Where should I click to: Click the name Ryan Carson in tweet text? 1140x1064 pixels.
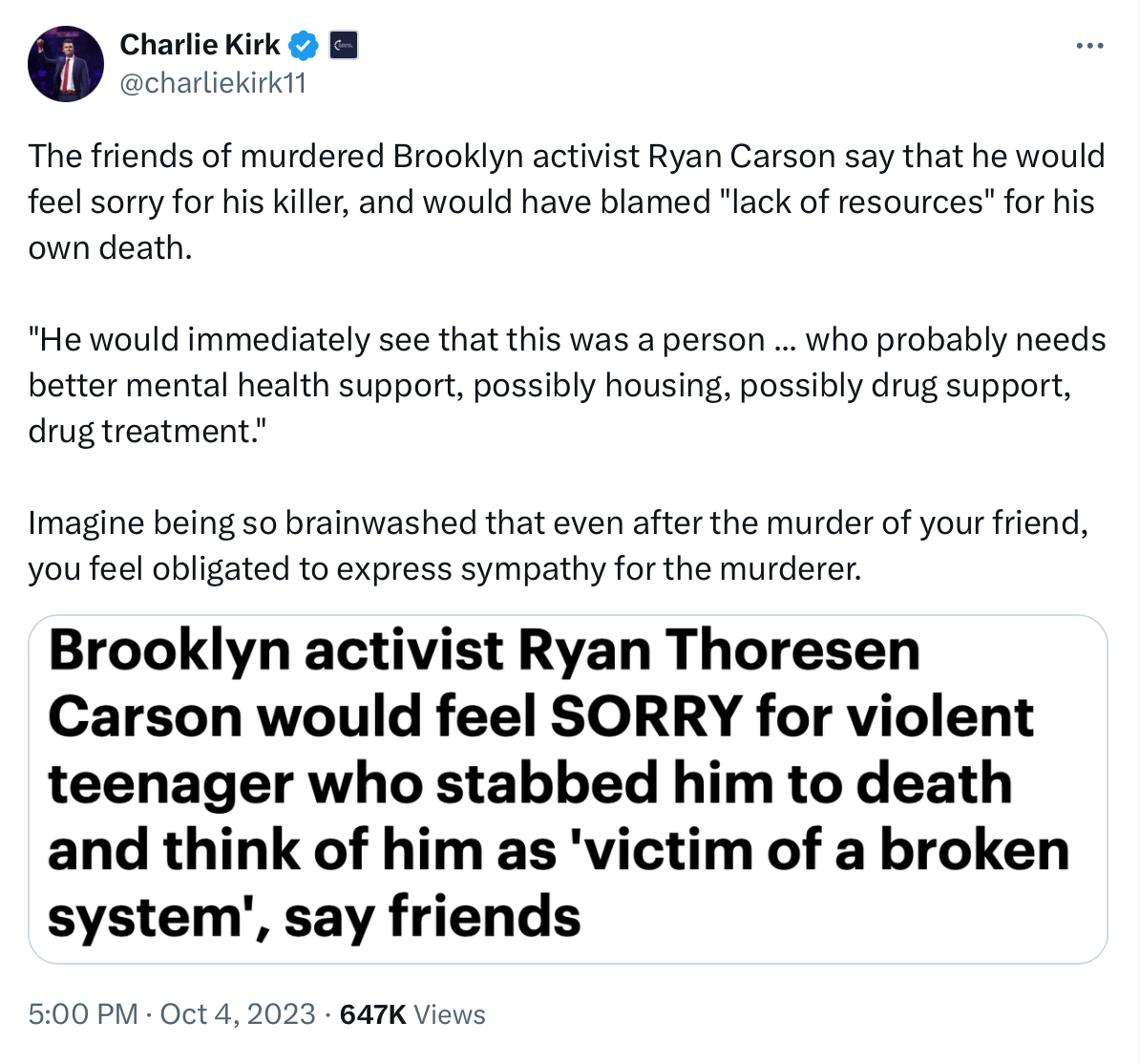(x=742, y=156)
